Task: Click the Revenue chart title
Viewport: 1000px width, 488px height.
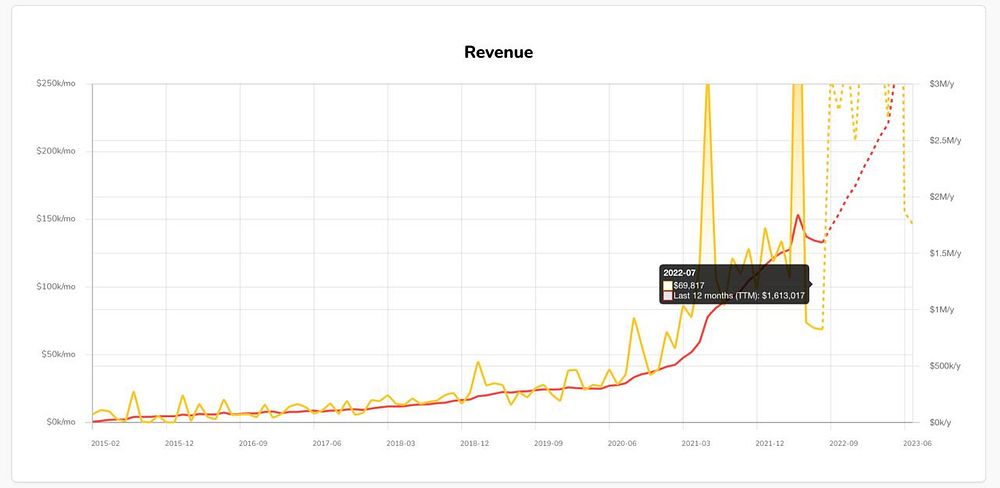Action: [x=498, y=52]
